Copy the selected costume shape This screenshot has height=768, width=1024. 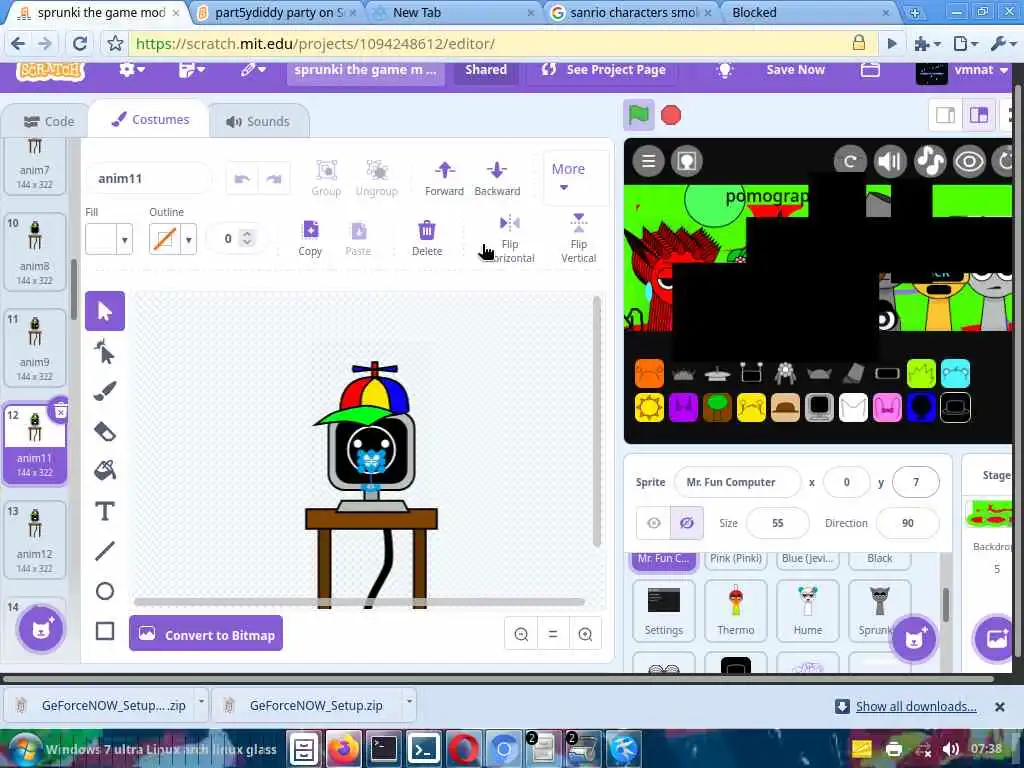click(x=310, y=238)
